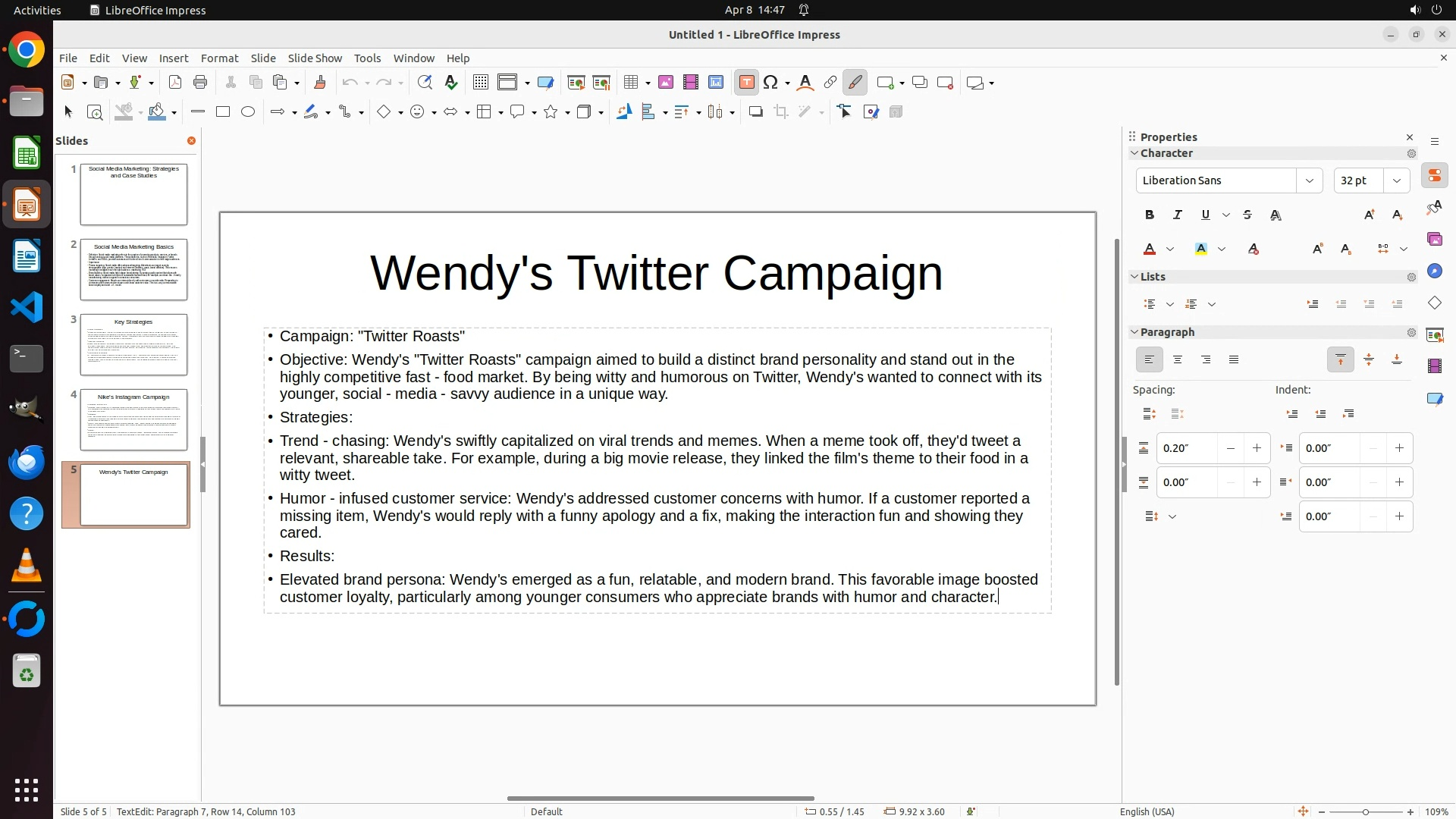Viewport: 1456px width, 819px height.
Task: Collapse the Lists section in Properties
Action: pyautogui.click(x=1135, y=277)
